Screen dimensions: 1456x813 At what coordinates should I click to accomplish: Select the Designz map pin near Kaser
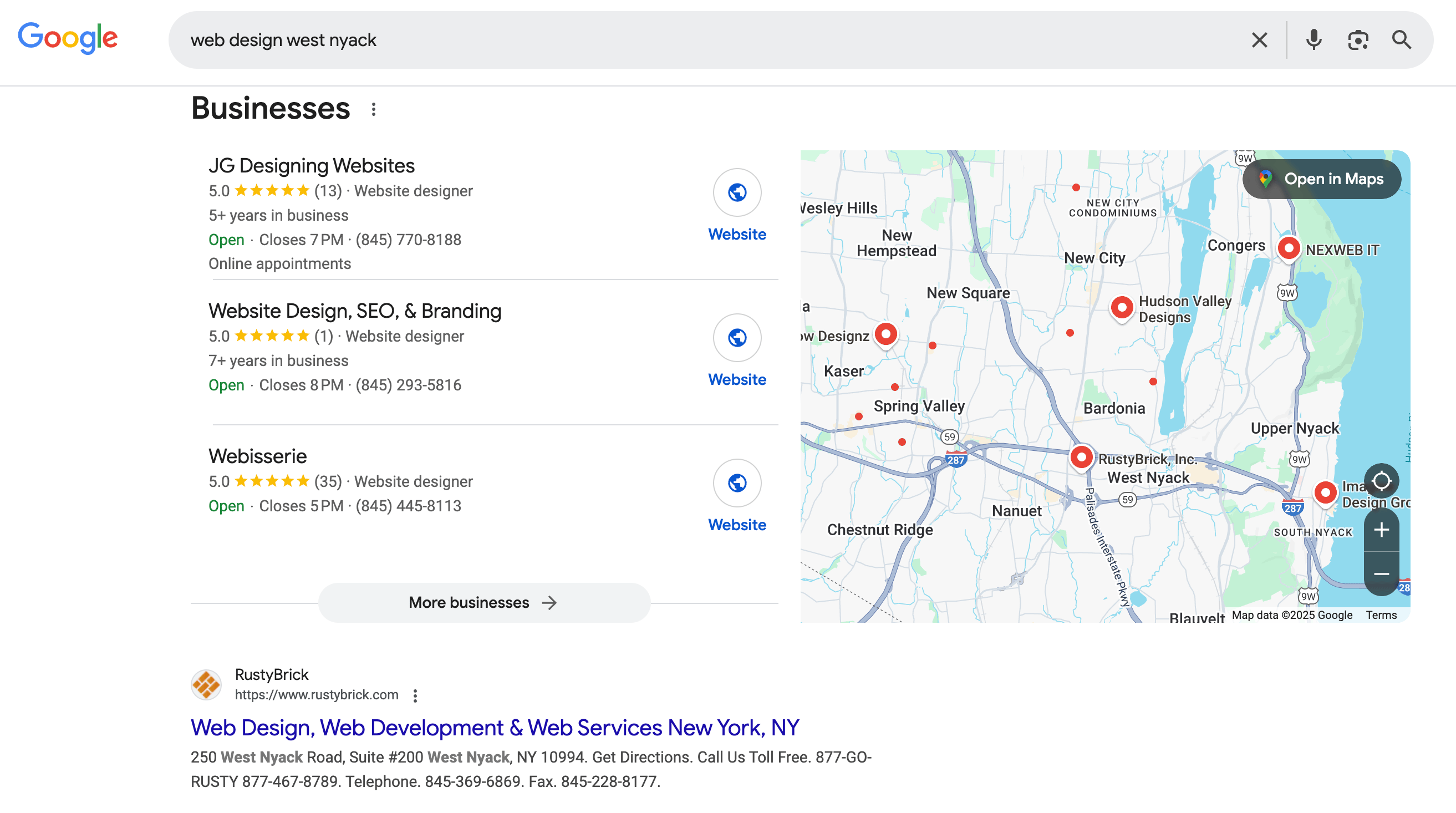pyautogui.click(x=885, y=334)
